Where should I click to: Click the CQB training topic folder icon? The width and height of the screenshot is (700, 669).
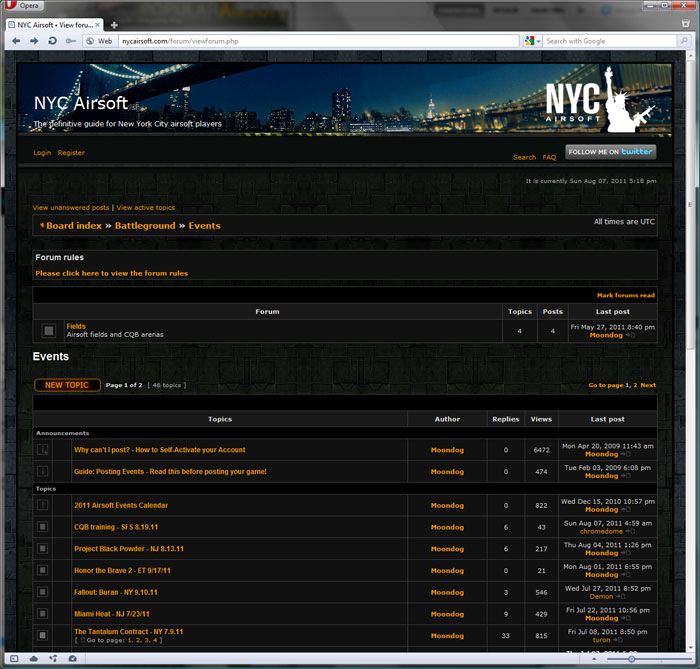pyautogui.click(x=43, y=527)
